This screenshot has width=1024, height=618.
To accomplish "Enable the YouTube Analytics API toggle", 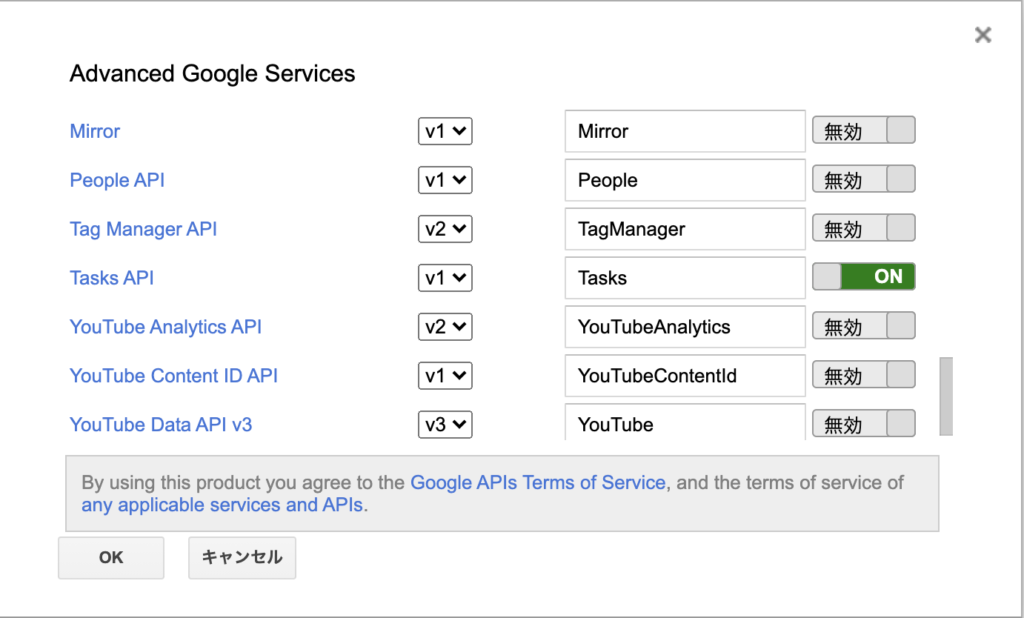I will pos(863,326).
